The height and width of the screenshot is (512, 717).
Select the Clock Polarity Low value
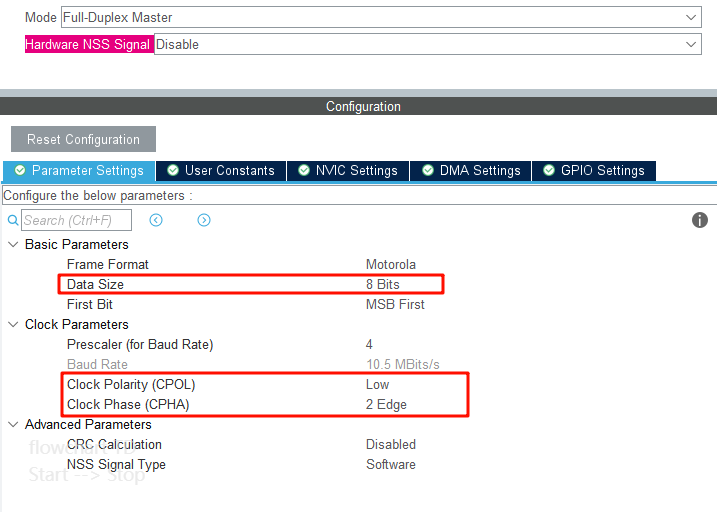[x=377, y=385]
